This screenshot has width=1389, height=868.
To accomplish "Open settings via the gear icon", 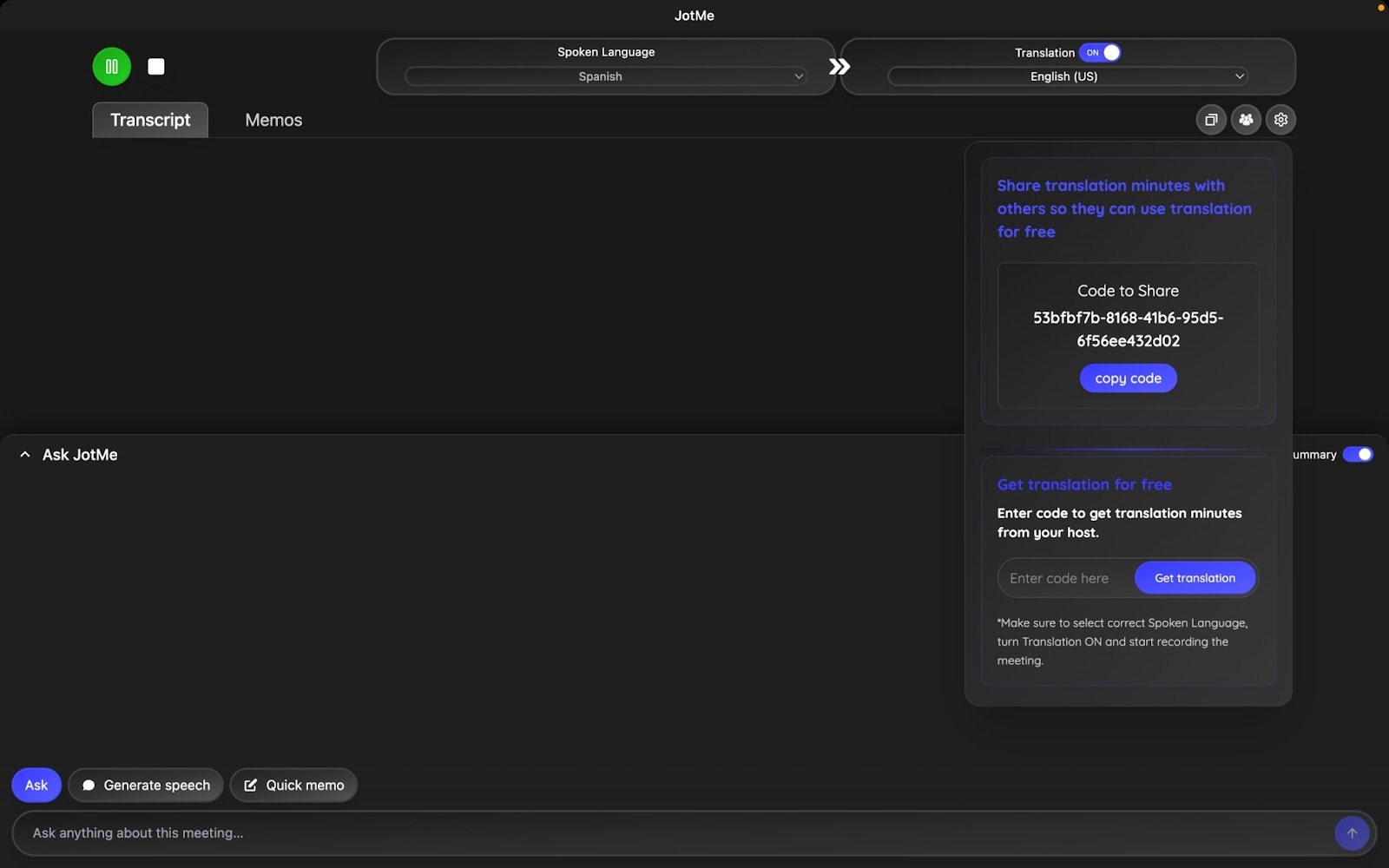I will (x=1280, y=120).
